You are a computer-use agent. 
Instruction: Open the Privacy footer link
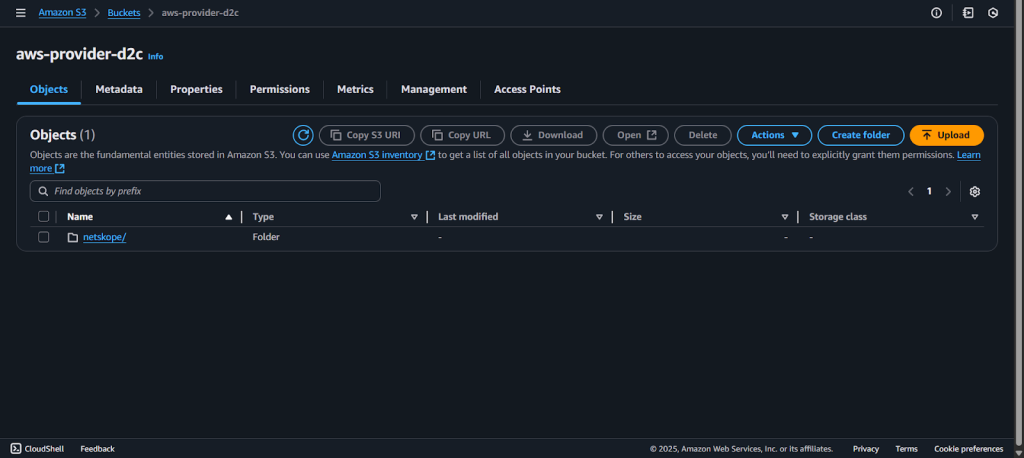[866, 449]
